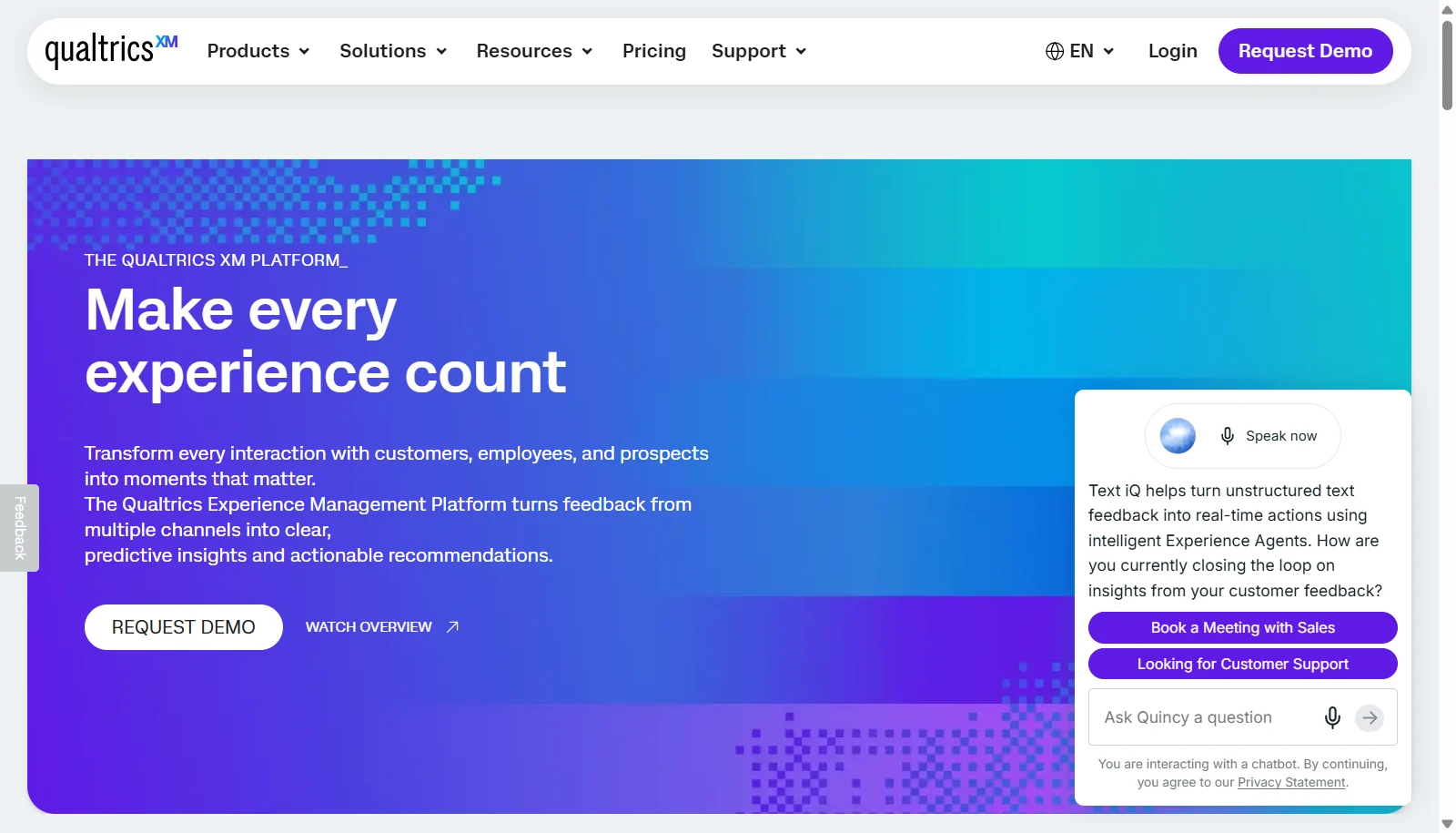The width and height of the screenshot is (1456, 833).
Task: Expand the Products dropdown menu
Action: 258,51
